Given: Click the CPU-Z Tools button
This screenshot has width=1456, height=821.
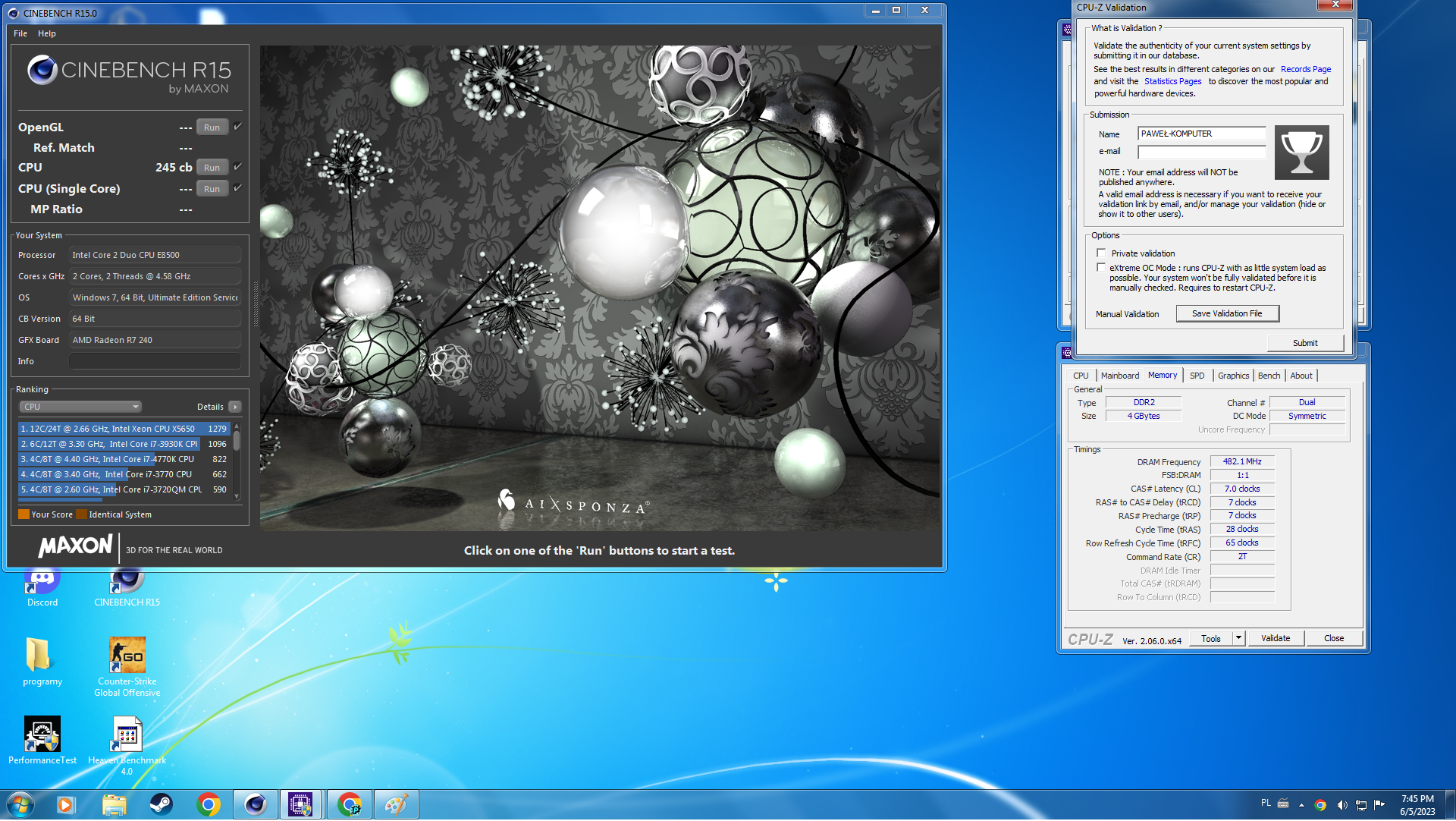Looking at the screenshot, I should click(1211, 639).
